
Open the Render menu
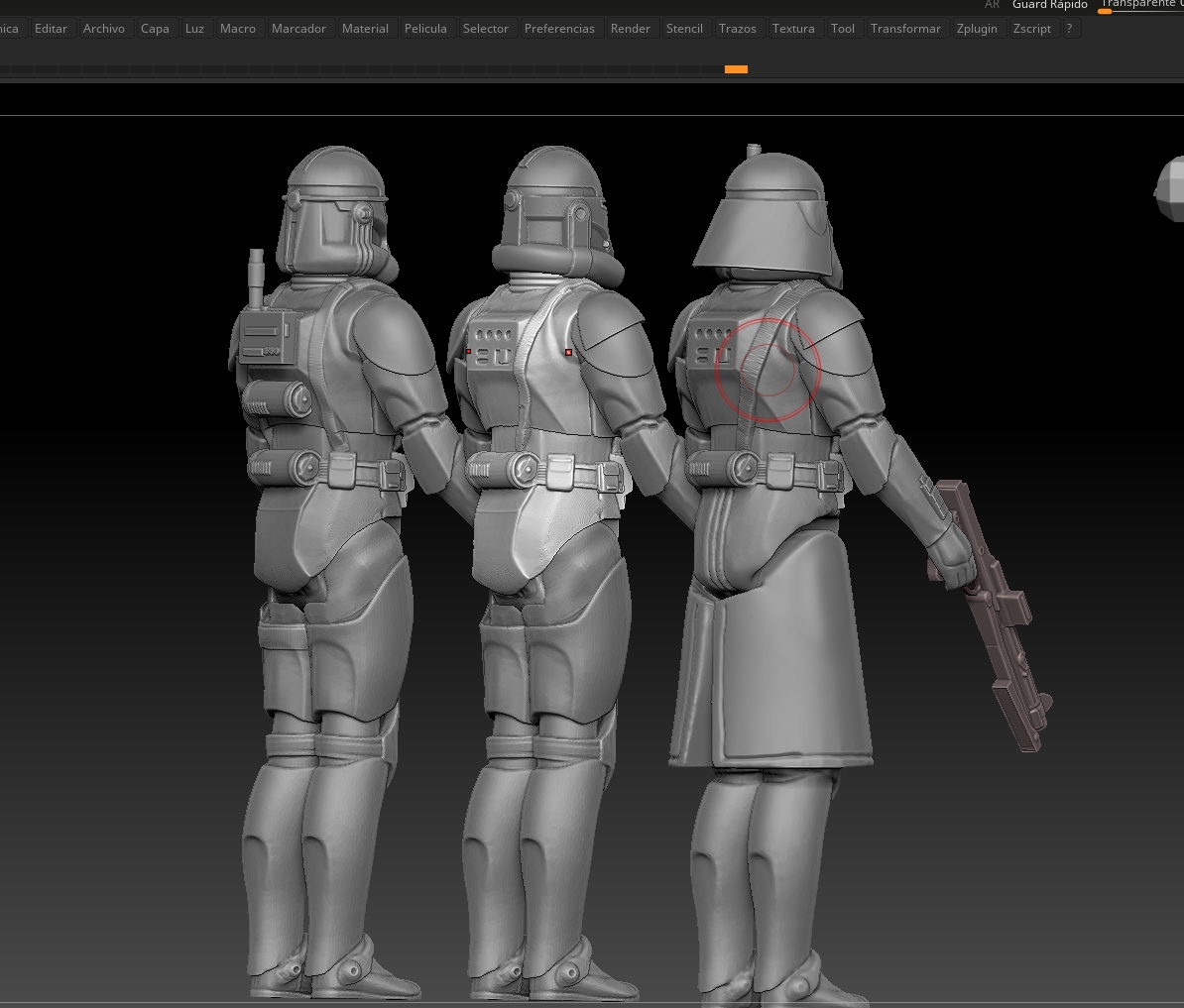[x=631, y=29]
